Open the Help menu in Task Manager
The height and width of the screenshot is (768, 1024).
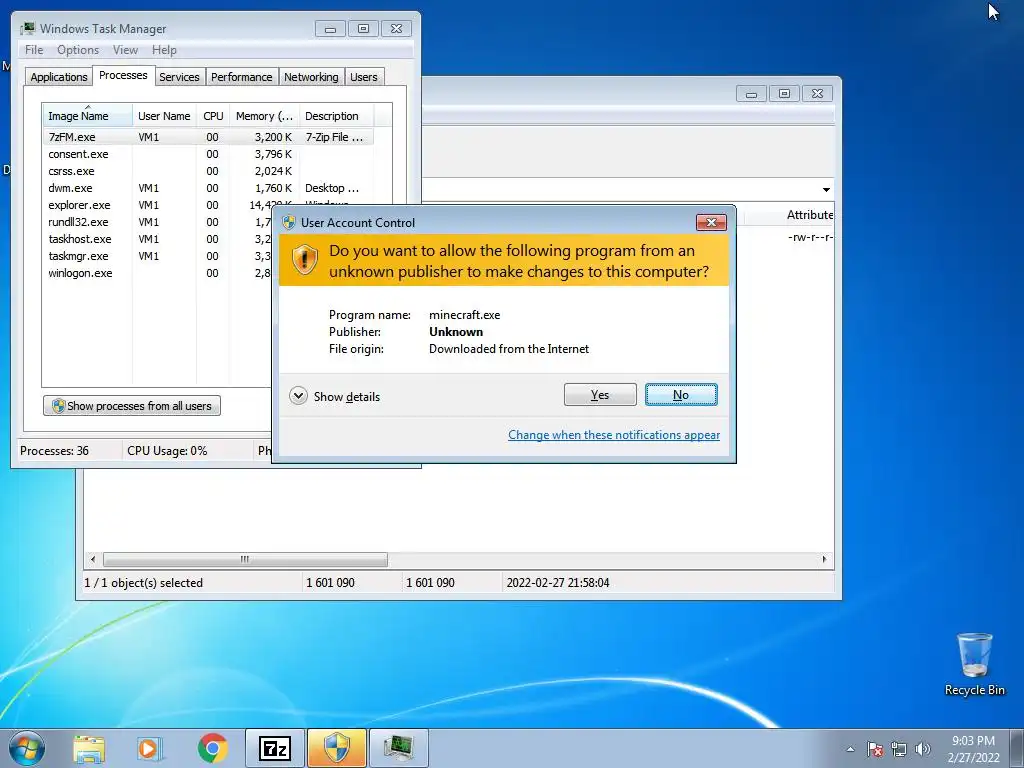tap(164, 50)
